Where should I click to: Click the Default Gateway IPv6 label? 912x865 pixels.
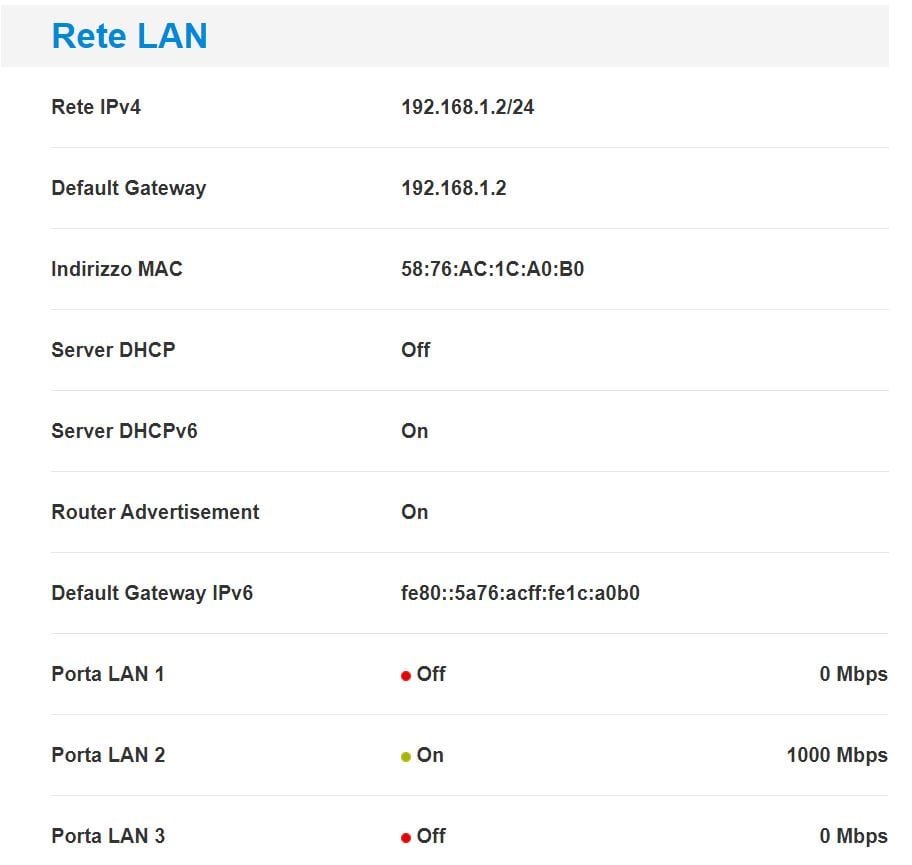pos(152,593)
